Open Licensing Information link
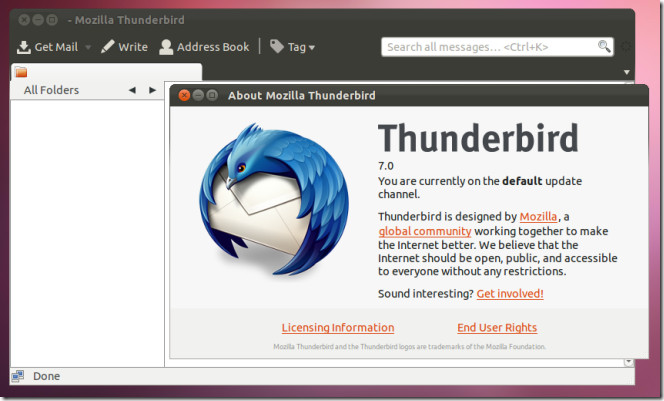This screenshot has height=401, width=664. coord(338,327)
